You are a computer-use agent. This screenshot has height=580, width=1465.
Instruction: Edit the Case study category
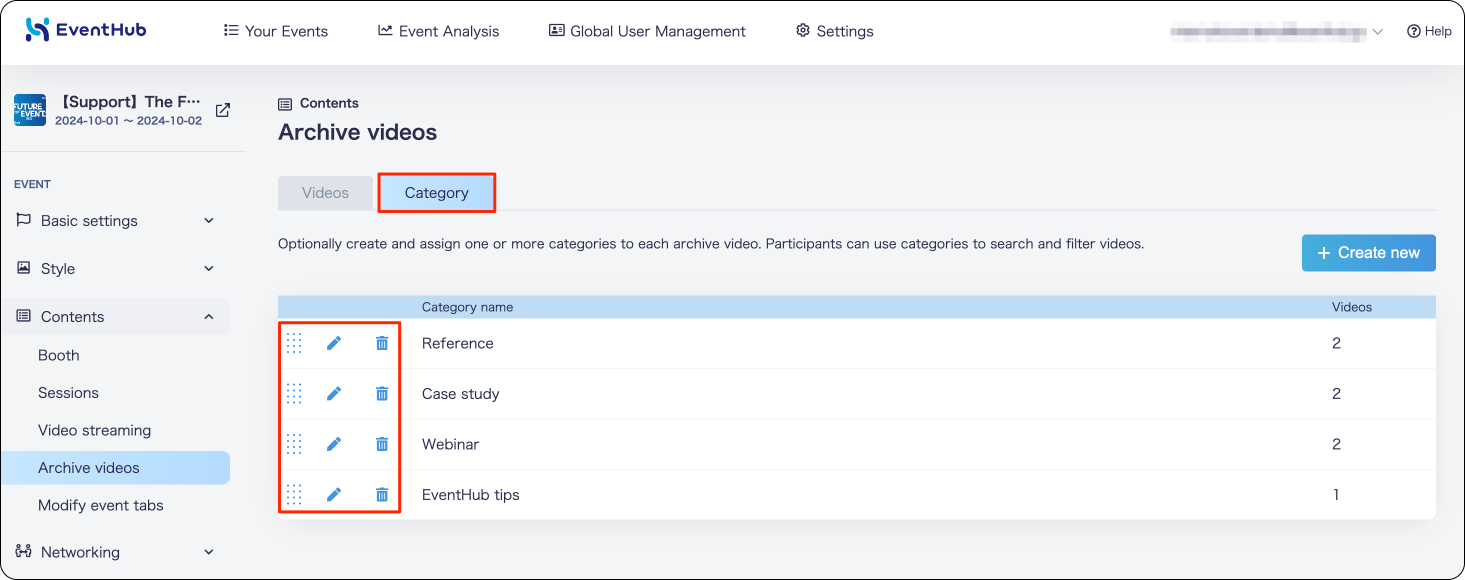(x=334, y=394)
